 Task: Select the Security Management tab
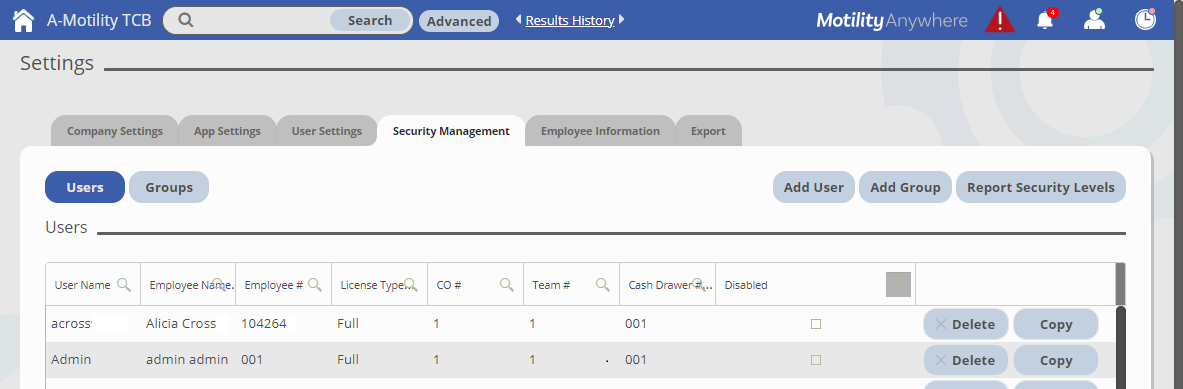point(451,130)
